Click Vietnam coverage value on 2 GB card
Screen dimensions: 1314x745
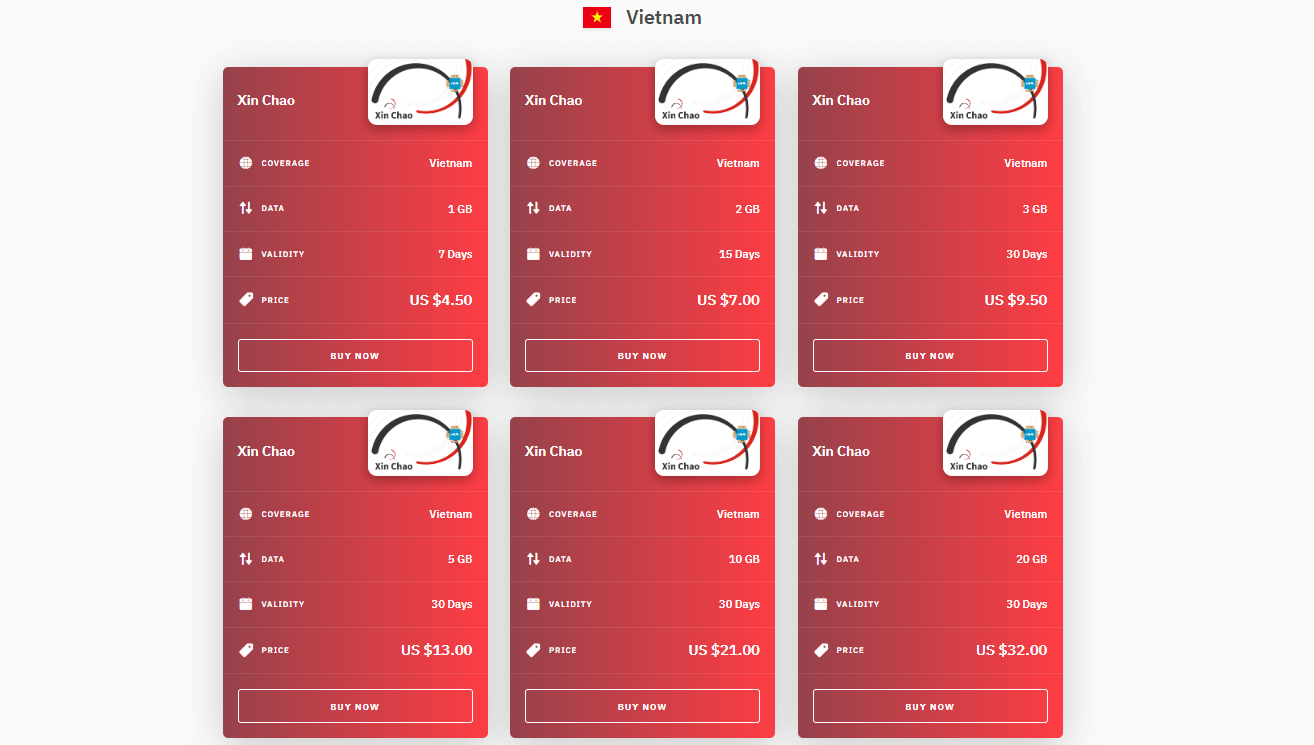(x=738, y=163)
